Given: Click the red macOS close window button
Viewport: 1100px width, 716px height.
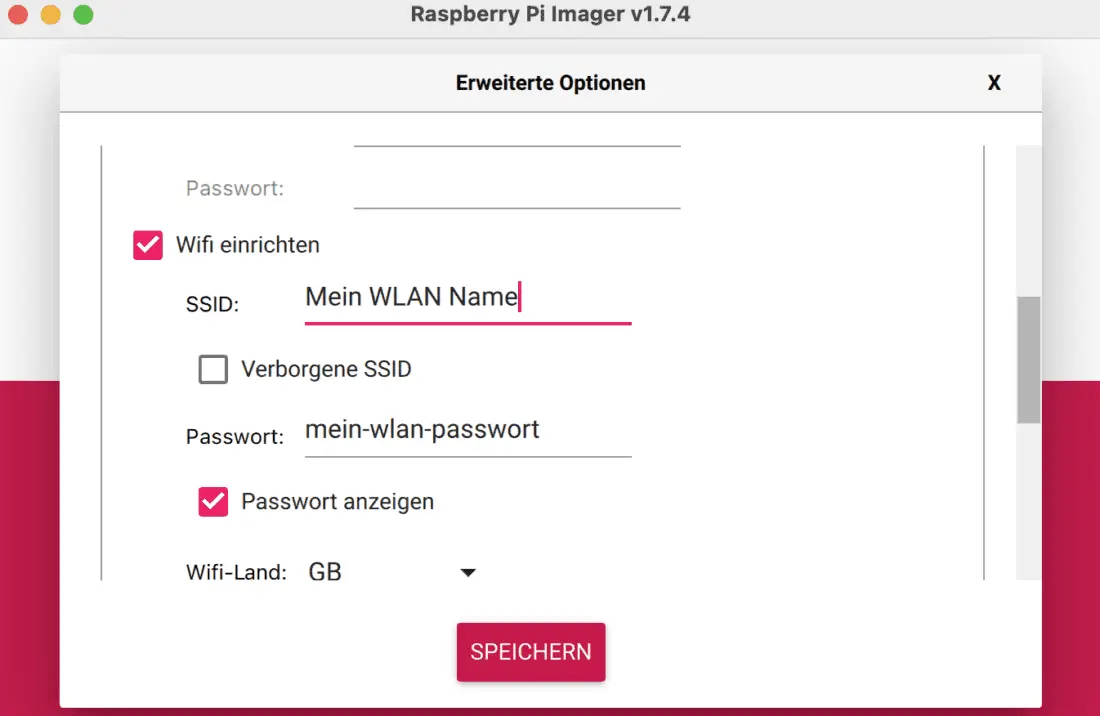Looking at the screenshot, I should click(x=17, y=15).
